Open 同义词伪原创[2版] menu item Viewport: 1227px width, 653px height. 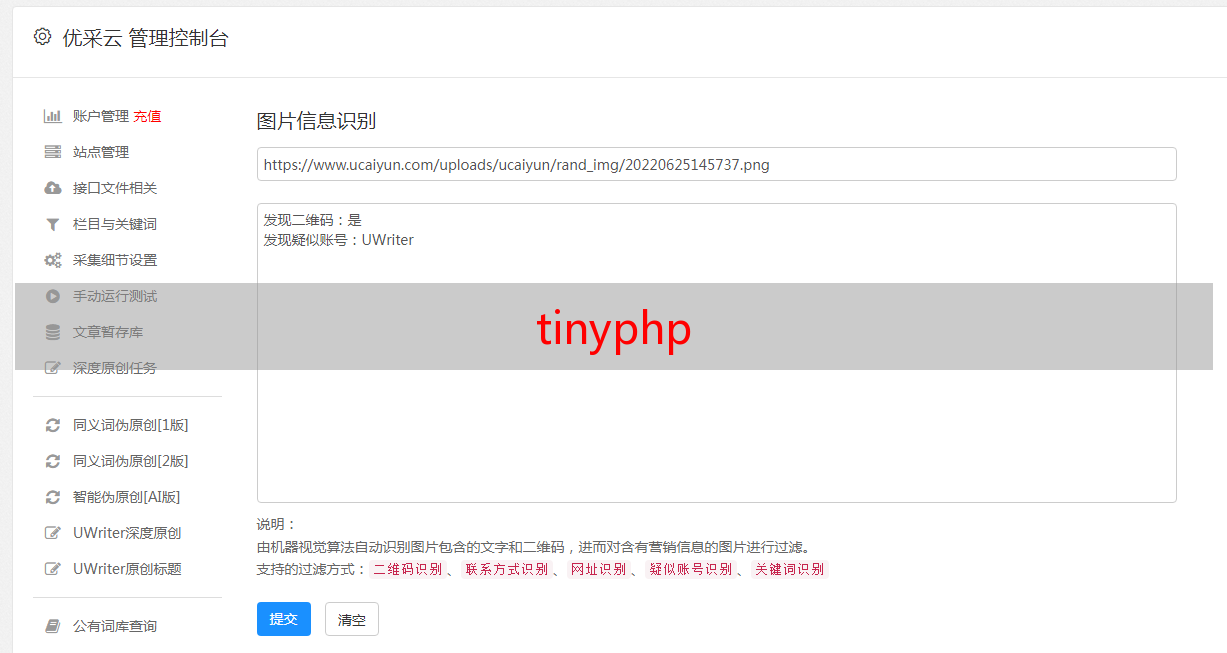click(x=130, y=461)
